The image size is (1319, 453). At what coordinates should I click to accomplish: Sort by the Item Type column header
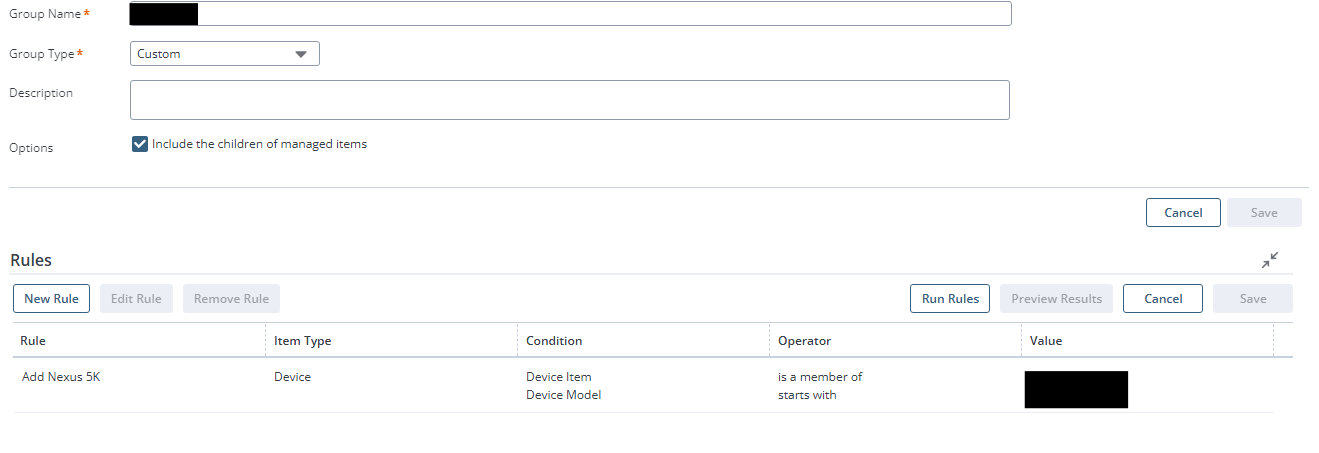point(303,341)
